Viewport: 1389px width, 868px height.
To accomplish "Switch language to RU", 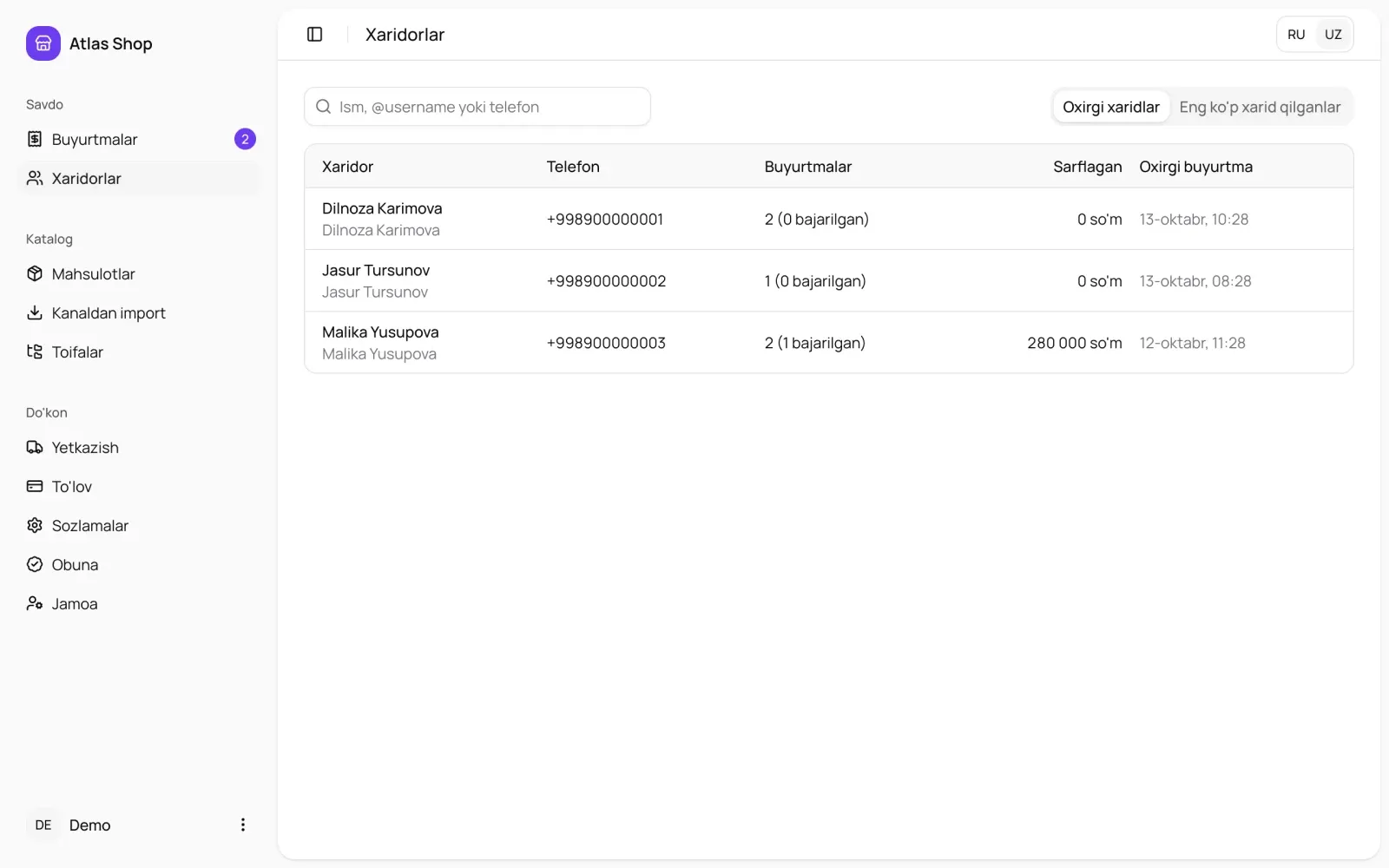I will pyautogui.click(x=1296, y=35).
